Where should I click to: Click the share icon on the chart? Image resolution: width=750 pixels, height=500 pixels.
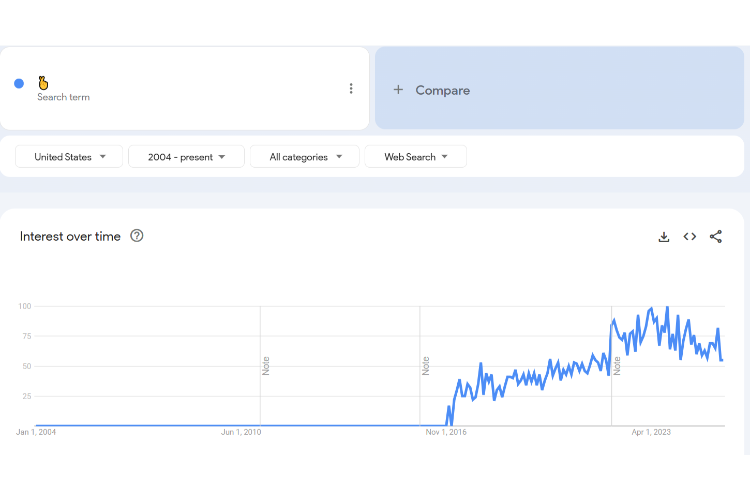[x=716, y=237]
